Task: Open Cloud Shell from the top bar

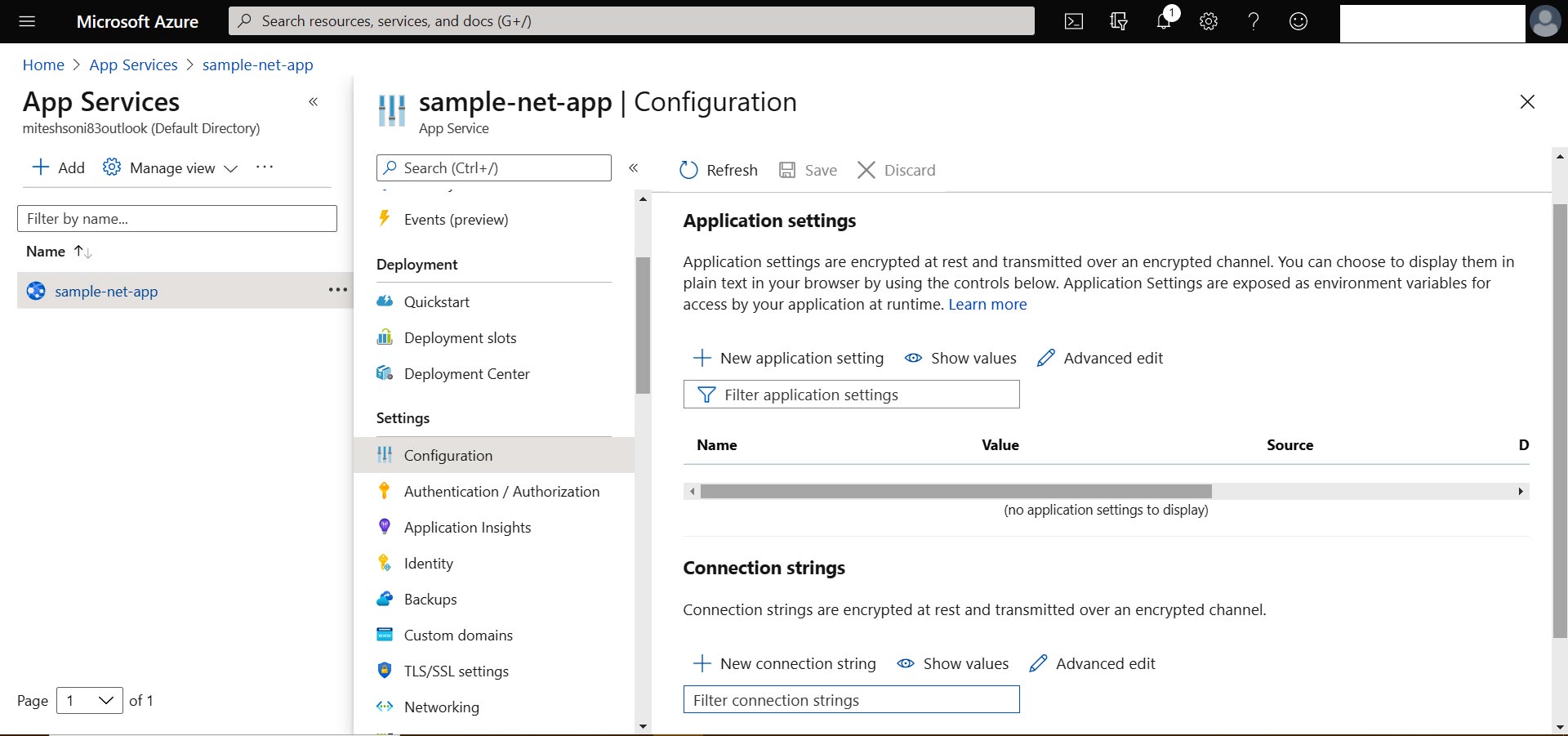Action: 1073,21
